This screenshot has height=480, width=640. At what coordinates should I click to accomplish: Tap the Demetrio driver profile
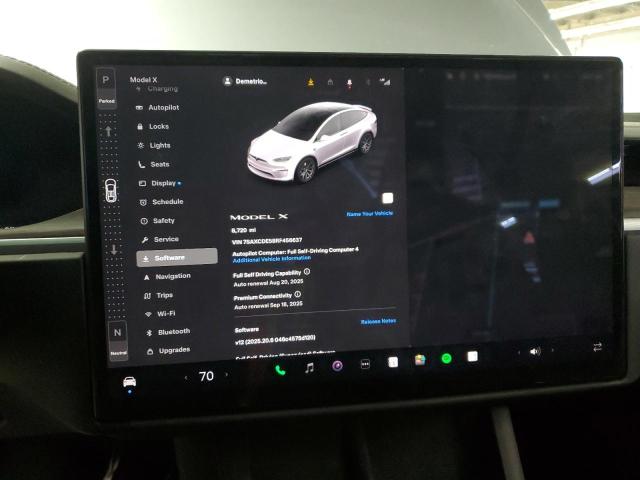click(245, 81)
